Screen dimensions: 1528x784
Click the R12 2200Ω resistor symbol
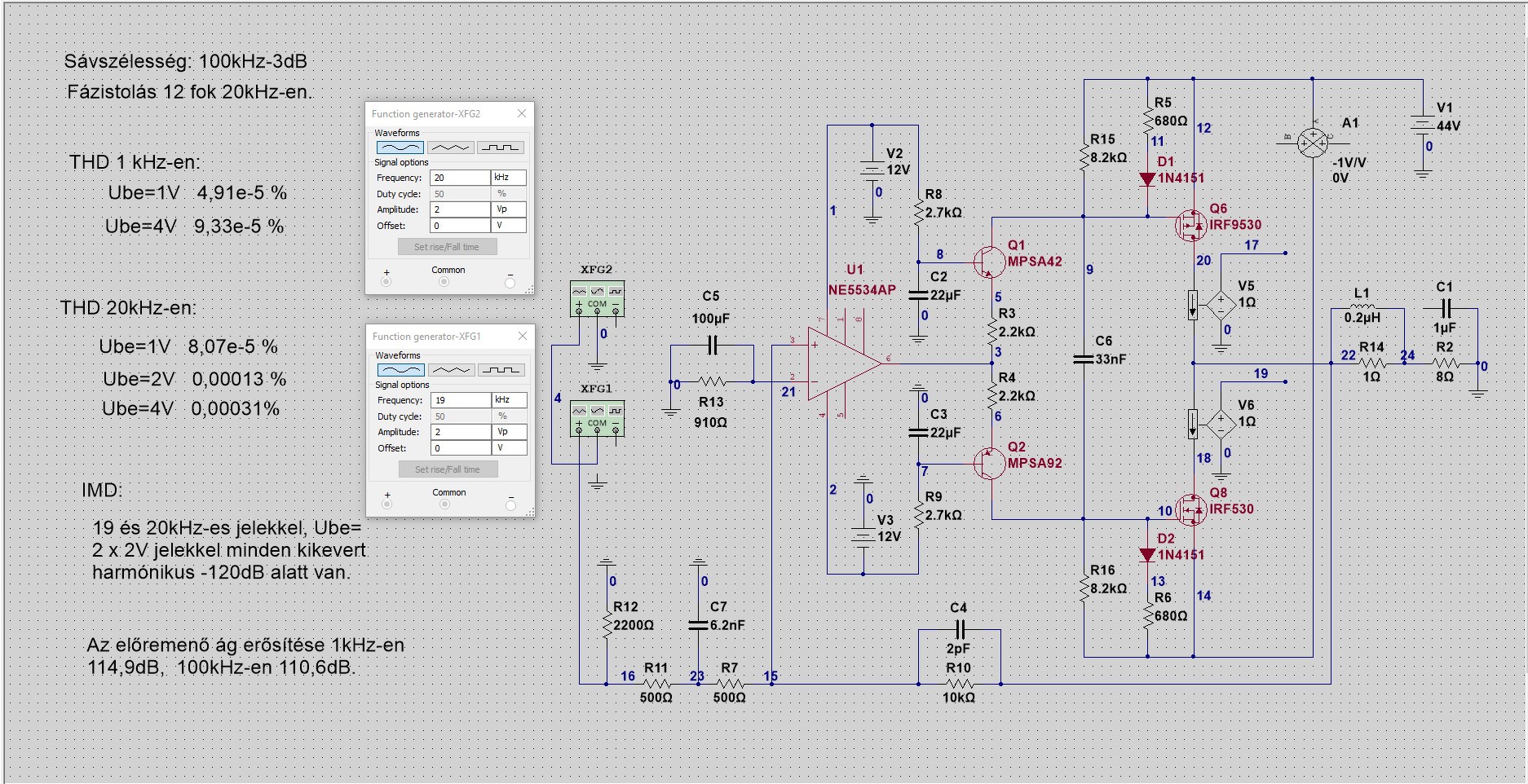click(x=607, y=625)
